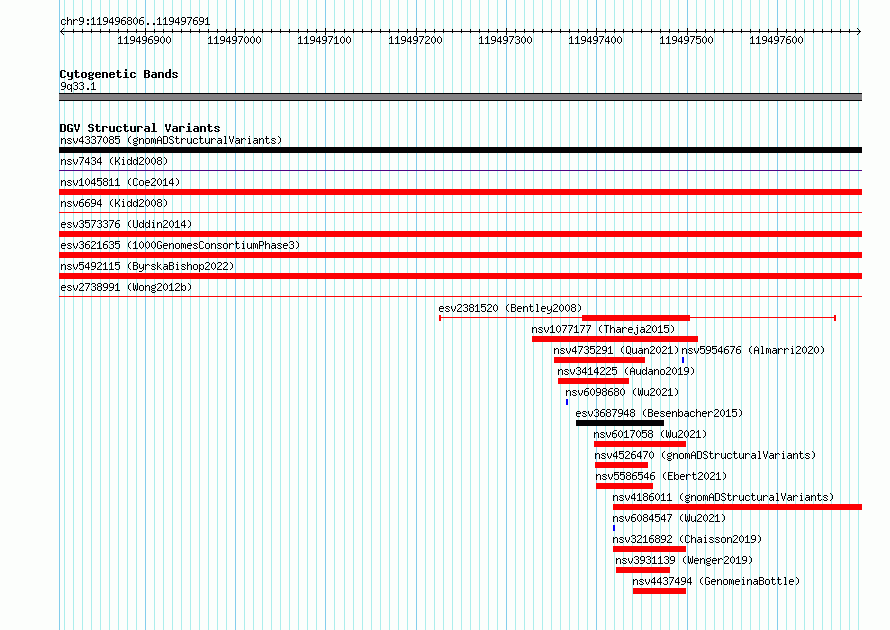Select nsv3414225 (Audano2019) label
890x630 pixels.
[x=626, y=371]
